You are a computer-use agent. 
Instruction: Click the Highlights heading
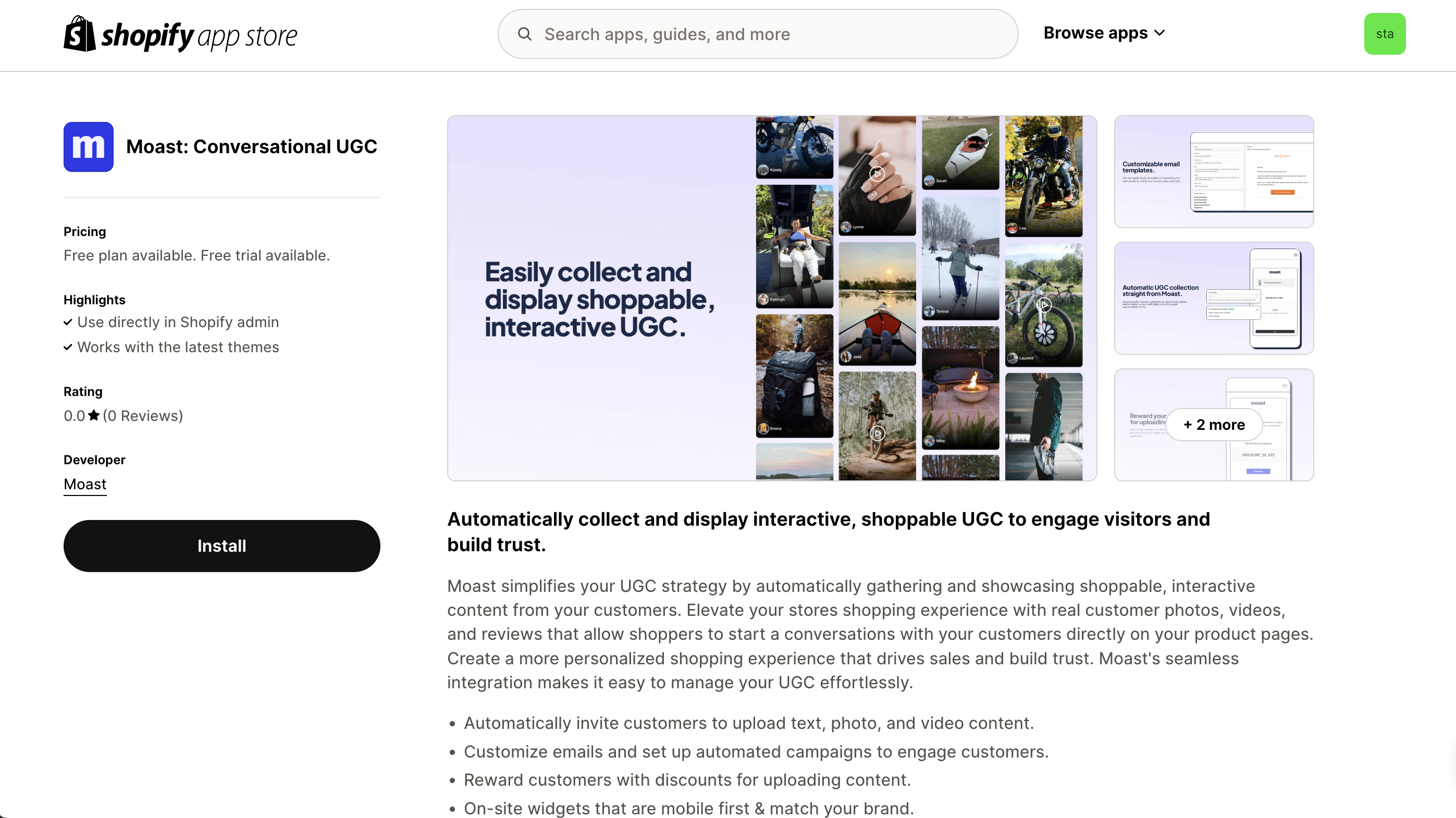pyautogui.click(x=94, y=300)
